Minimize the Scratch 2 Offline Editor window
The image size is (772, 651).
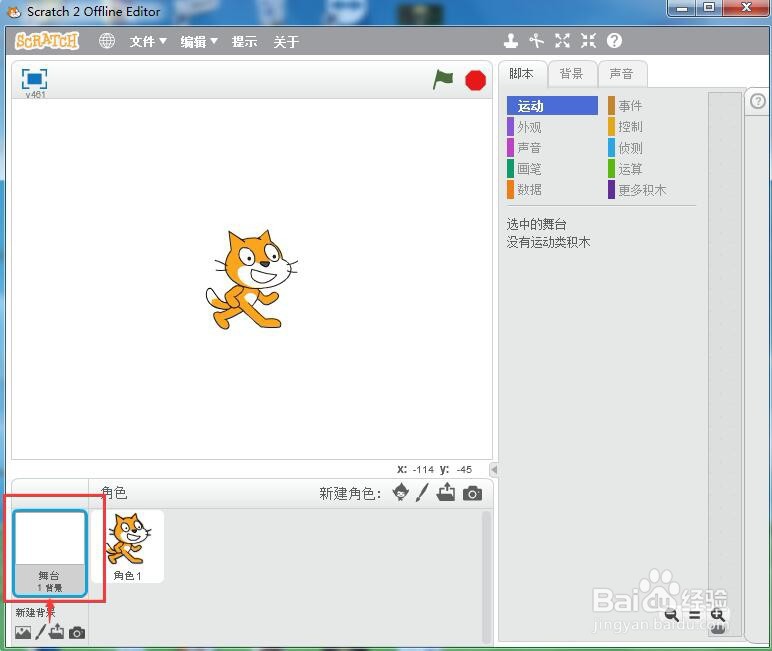click(x=682, y=8)
